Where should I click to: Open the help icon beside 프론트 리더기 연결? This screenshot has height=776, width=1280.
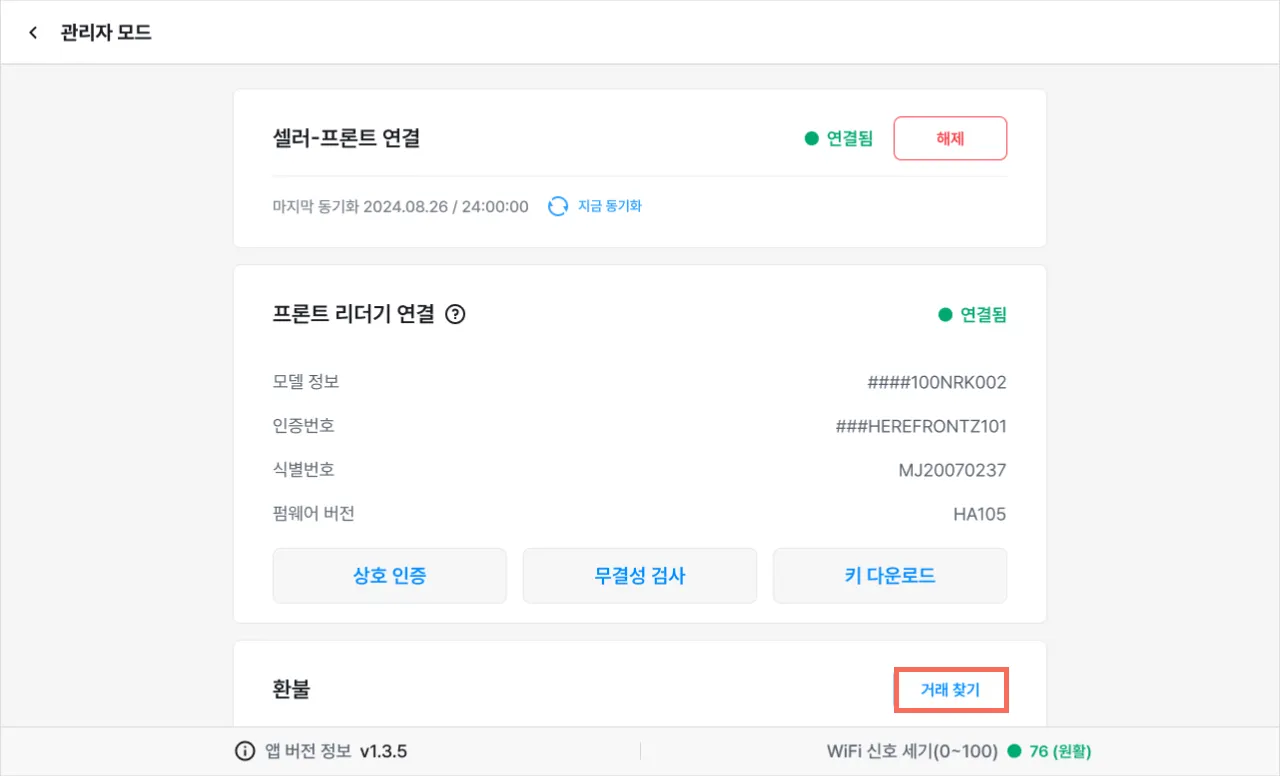click(x=456, y=314)
